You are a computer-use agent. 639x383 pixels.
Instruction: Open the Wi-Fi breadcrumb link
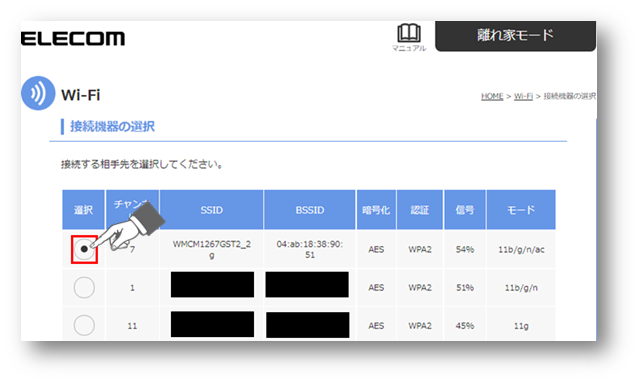(x=523, y=96)
